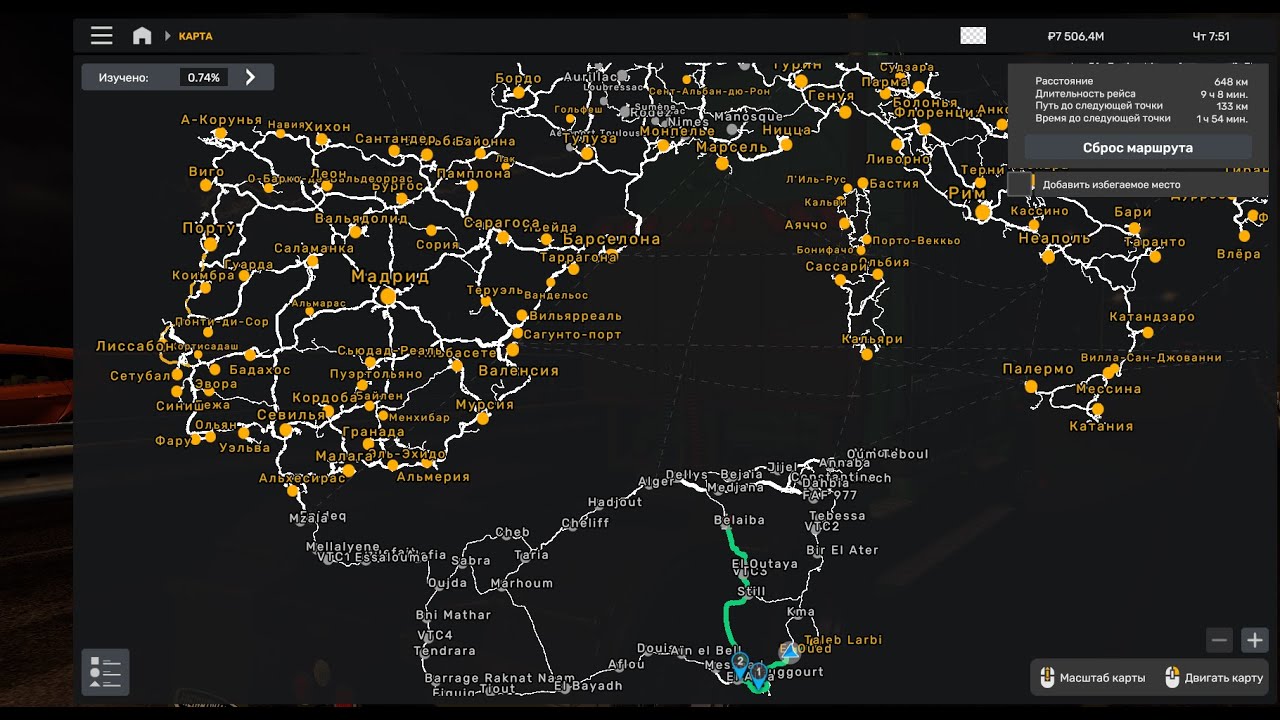The width and height of the screenshot is (1280, 720).
Task: Click the Альмерия map label
Action: click(433, 477)
